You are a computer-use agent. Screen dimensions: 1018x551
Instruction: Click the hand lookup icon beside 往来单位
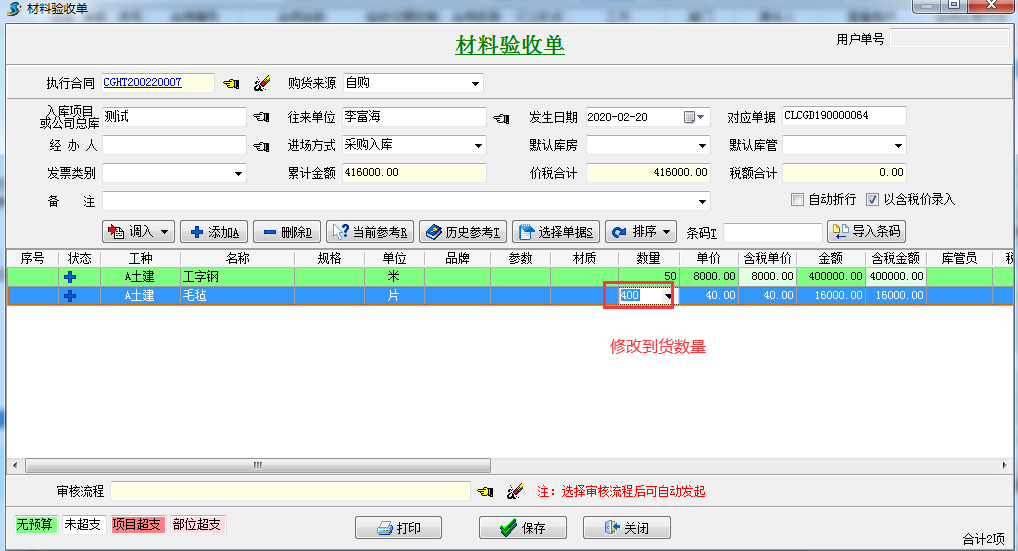point(502,118)
